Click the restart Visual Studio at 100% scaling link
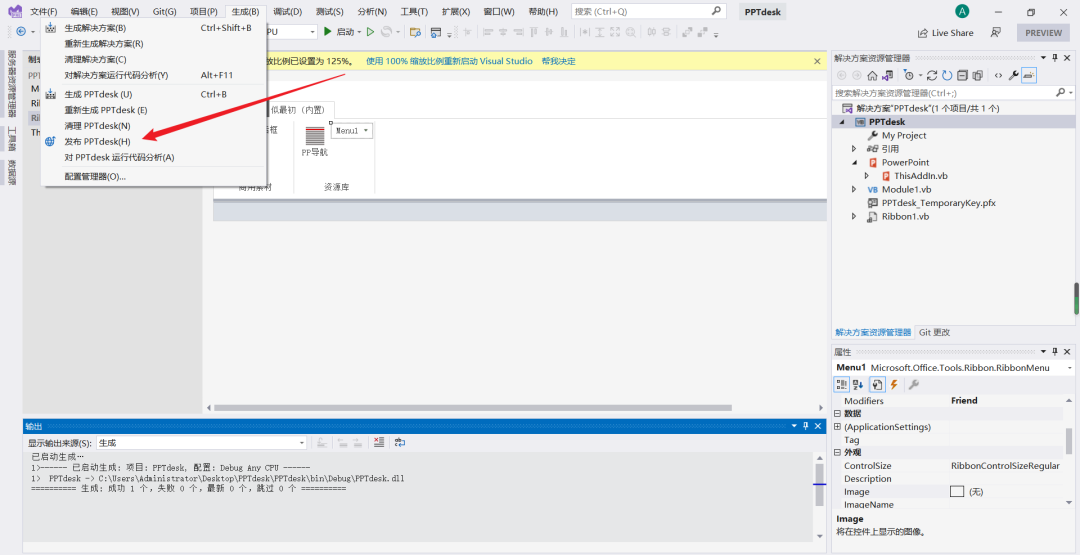Image resolution: width=1080 pixels, height=555 pixels. [449, 61]
